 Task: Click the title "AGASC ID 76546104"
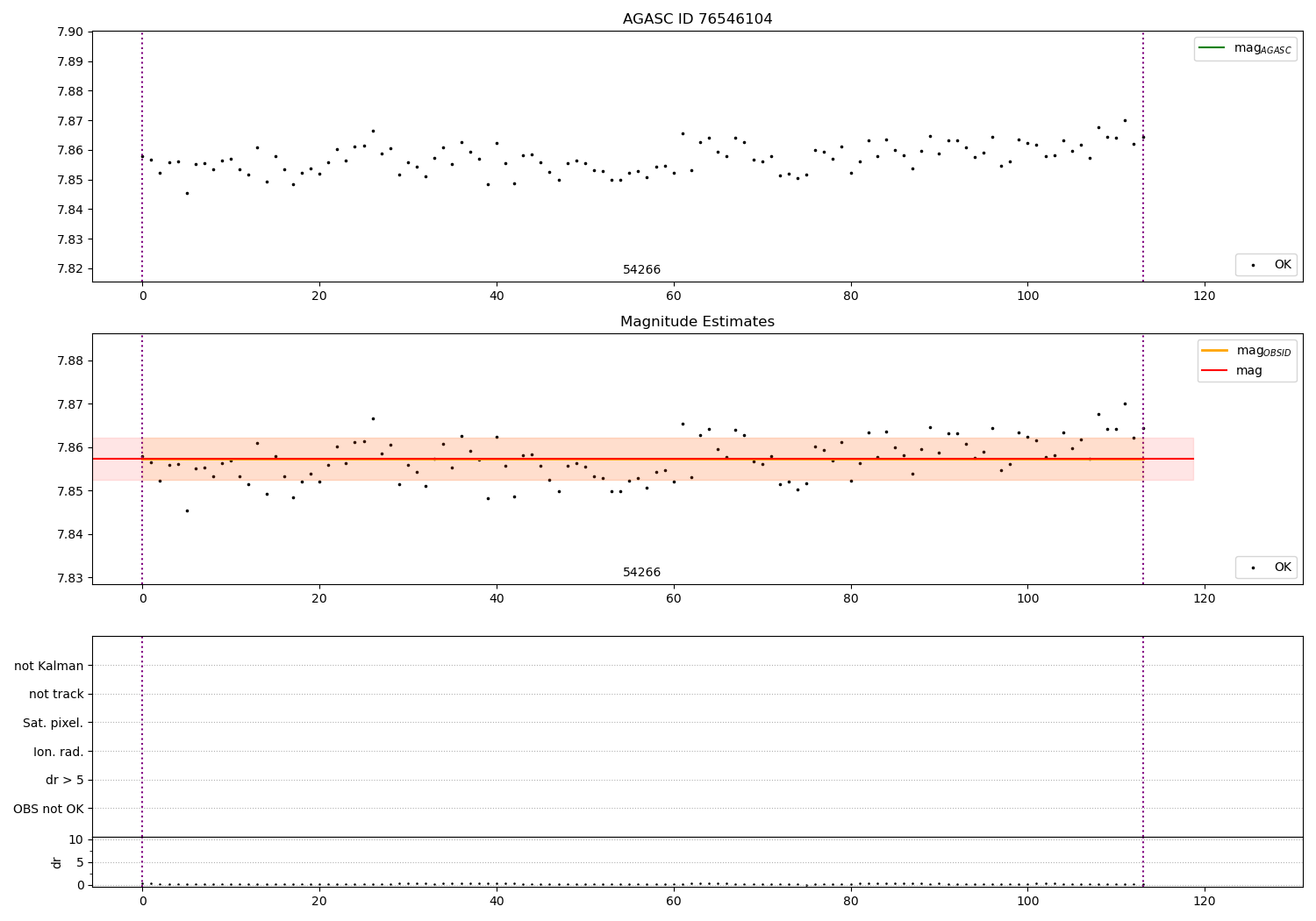click(697, 19)
